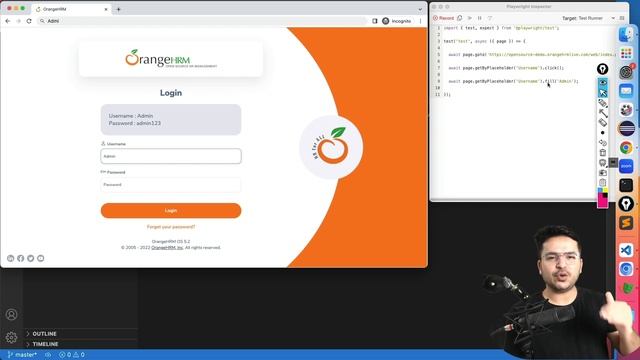Open Google Chrome from the Dock

(626, 147)
